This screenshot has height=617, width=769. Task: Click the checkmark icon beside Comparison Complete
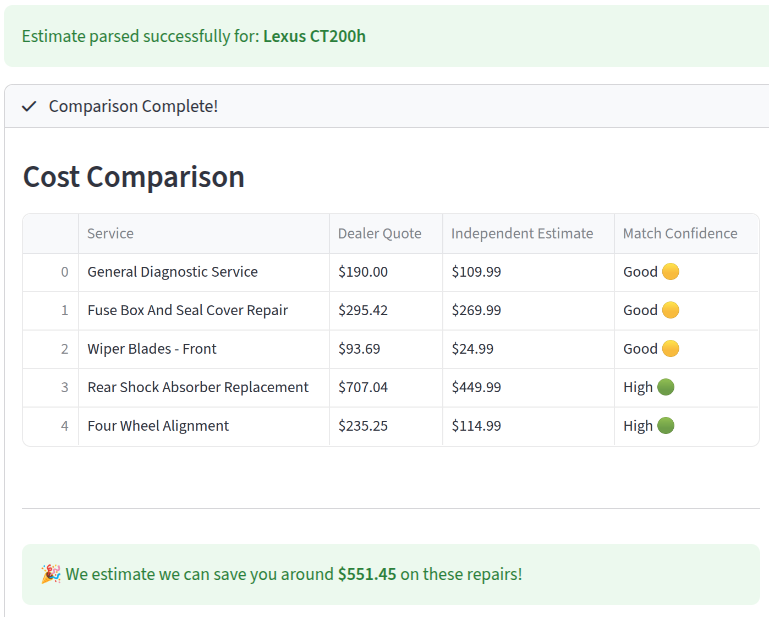click(x=29, y=106)
